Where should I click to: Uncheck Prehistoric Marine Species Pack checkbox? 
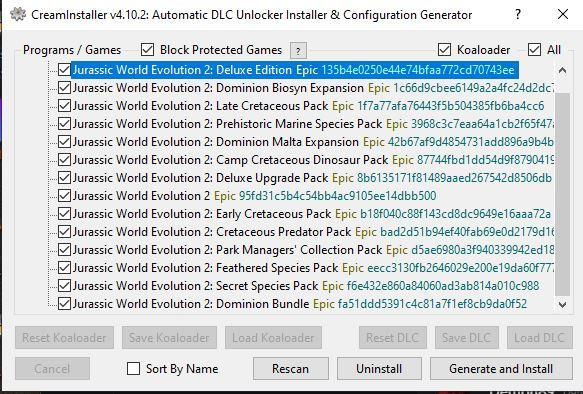click(64, 124)
